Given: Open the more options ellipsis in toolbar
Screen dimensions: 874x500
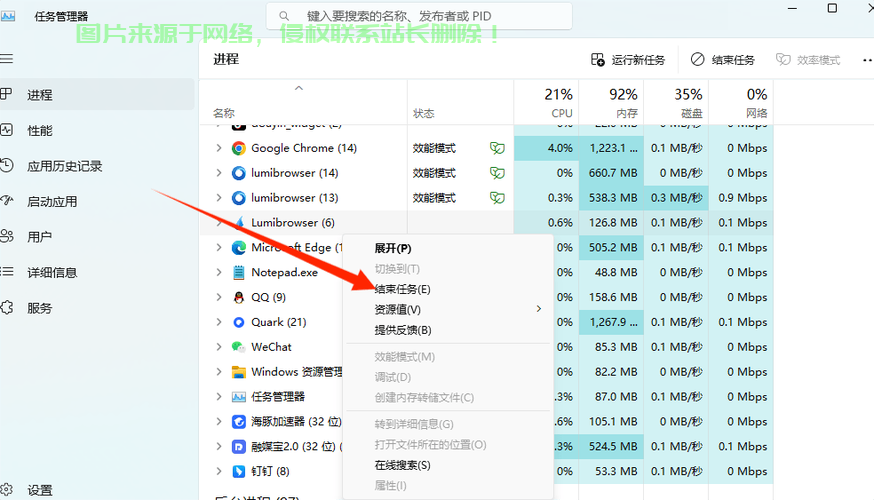Looking at the screenshot, I should 867,60.
